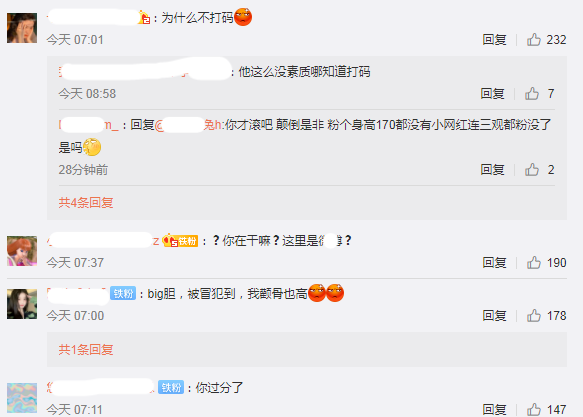Reply to the 07:37 comment

coord(494,262)
